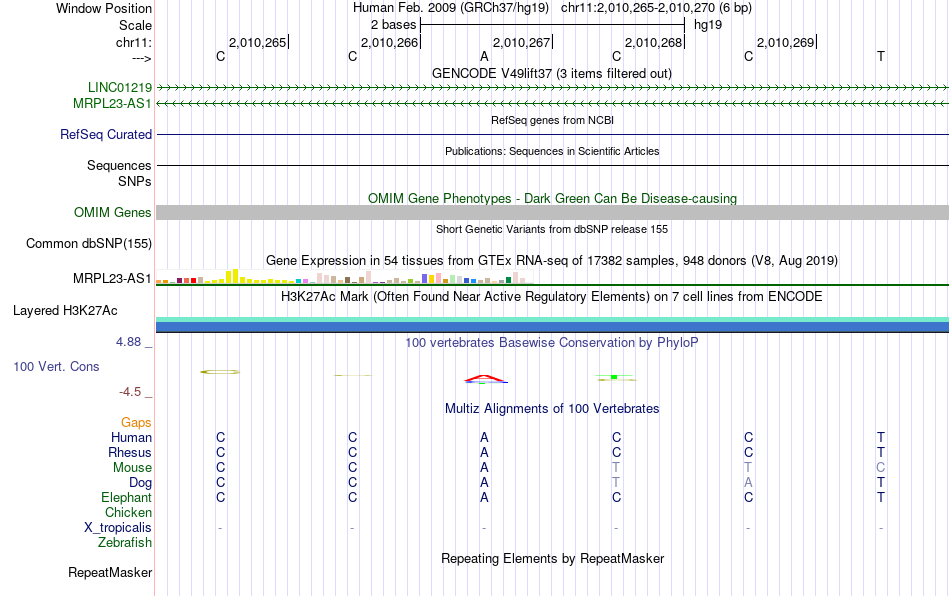Click the cyan H3K27Ac signal band
Screen dimensions: 950x596
click(x=552, y=320)
